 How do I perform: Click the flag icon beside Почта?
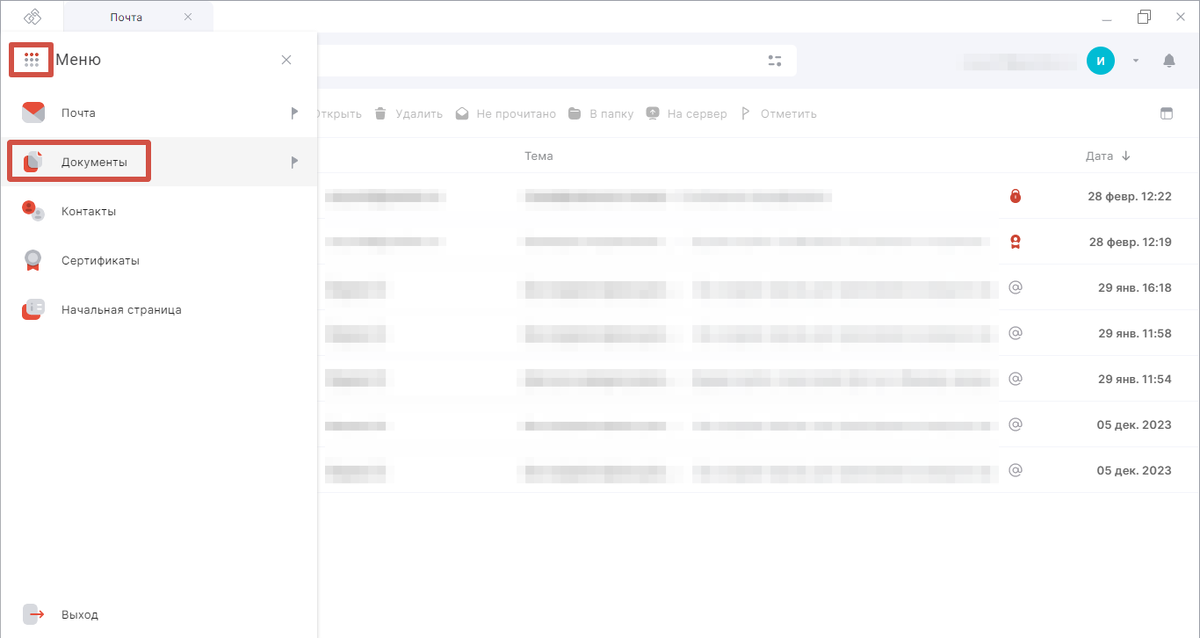tap(294, 113)
